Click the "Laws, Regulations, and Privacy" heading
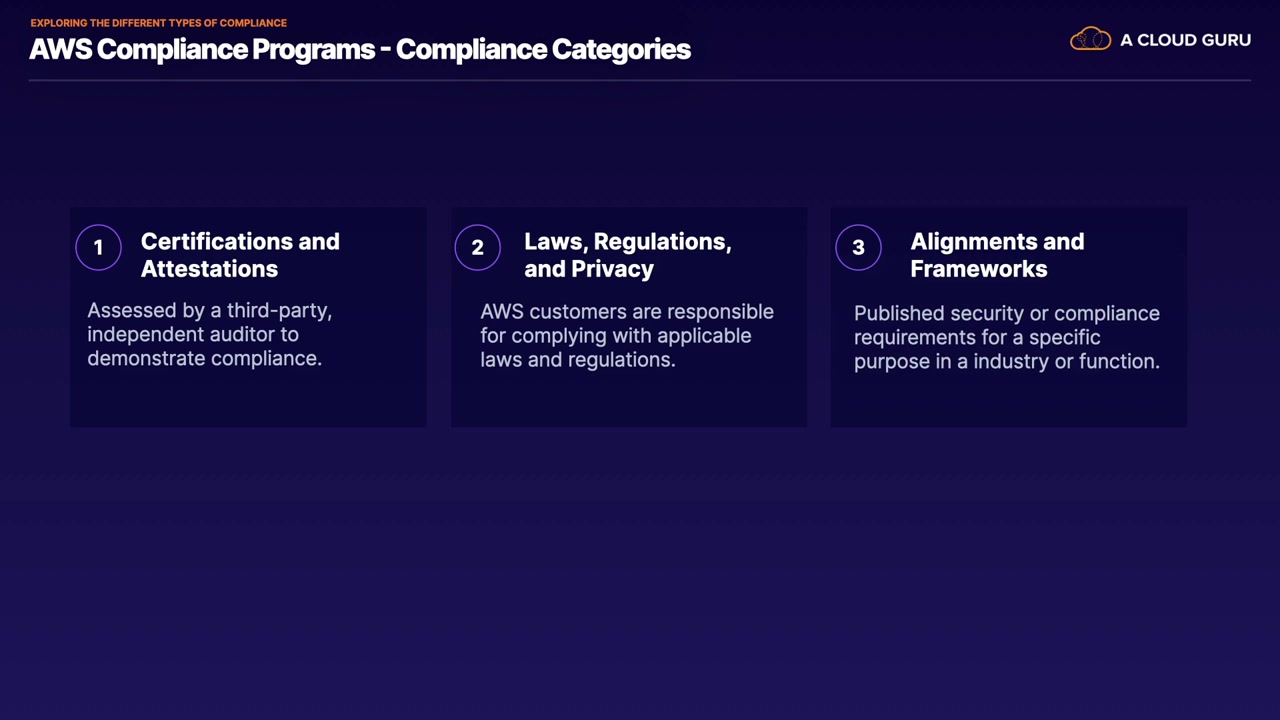Viewport: 1280px width, 720px height. pyautogui.click(x=627, y=255)
